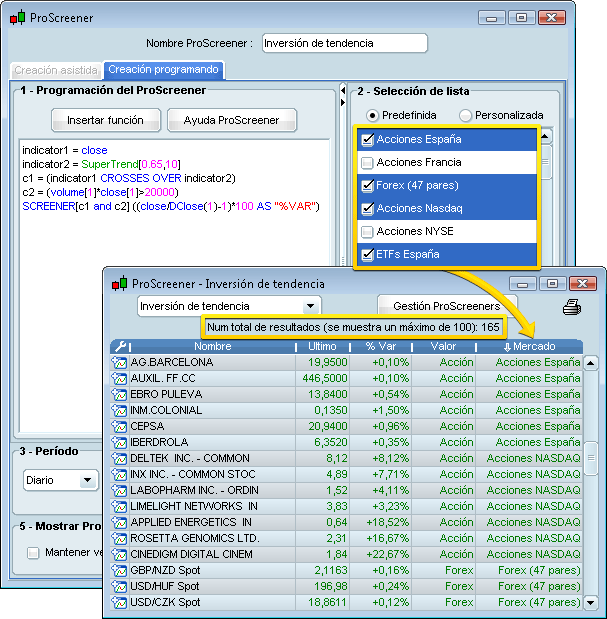
Task: Open chart icon for CINEDIGM DIGITAL row
Action: [119, 554]
